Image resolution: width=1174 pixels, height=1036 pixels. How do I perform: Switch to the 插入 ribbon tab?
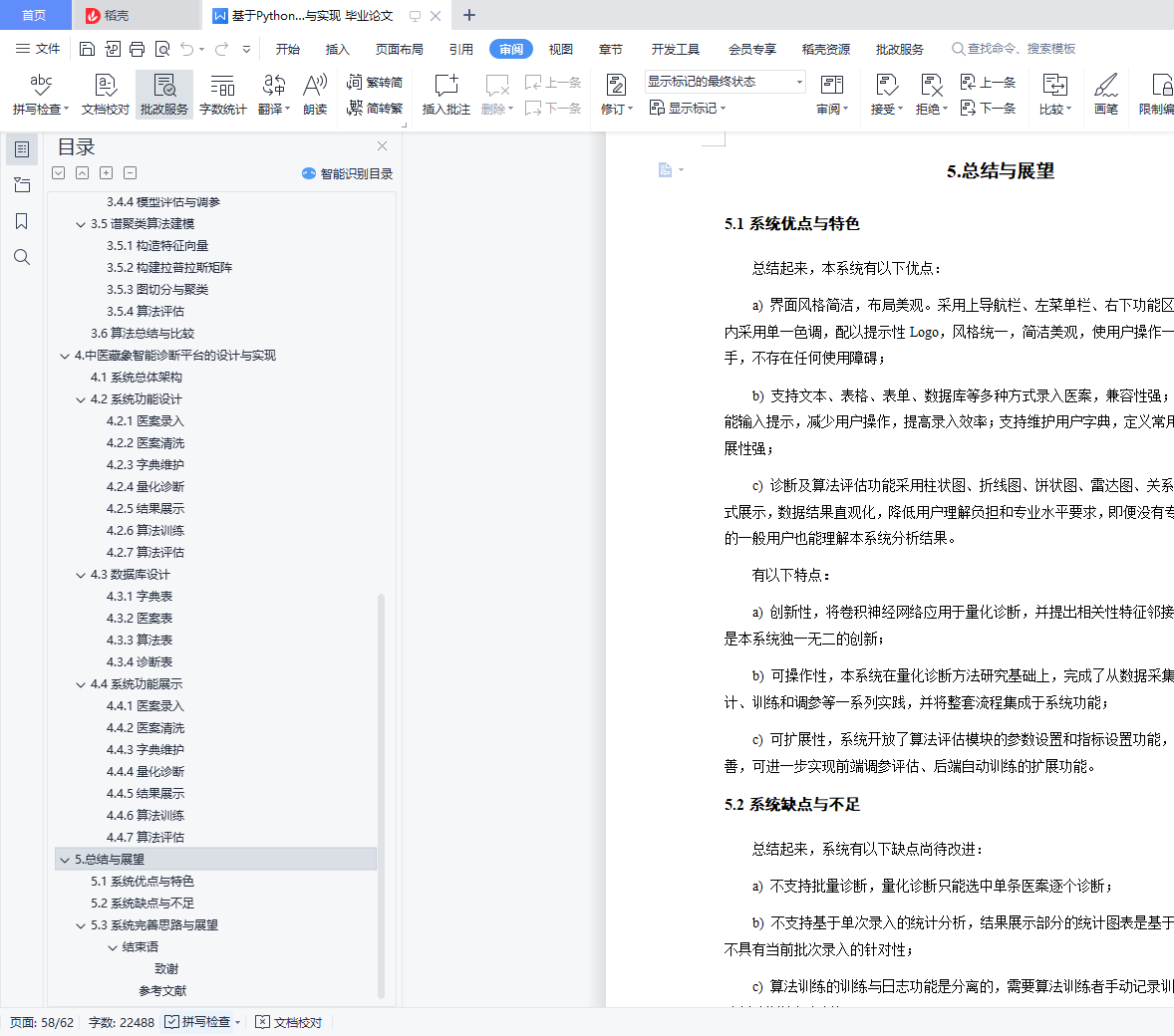coord(338,50)
